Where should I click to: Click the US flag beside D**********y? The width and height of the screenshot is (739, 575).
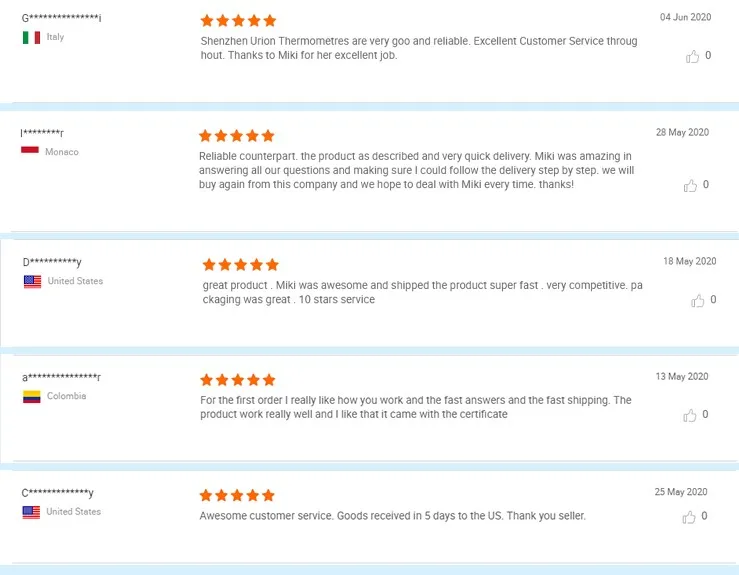pyautogui.click(x=33, y=281)
